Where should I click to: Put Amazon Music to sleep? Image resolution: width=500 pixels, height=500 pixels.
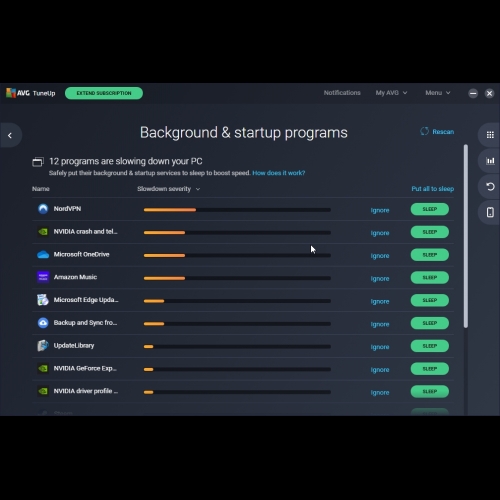click(x=430, y=278)
